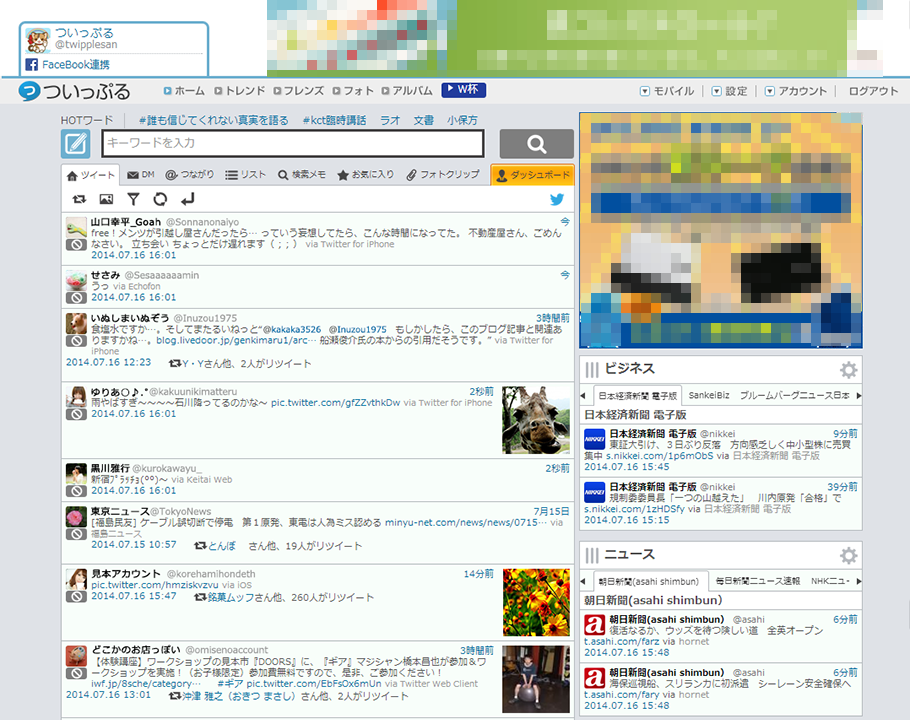Toggle block icon on 山口幸平_Goah tweet

(x=76, y=244)
